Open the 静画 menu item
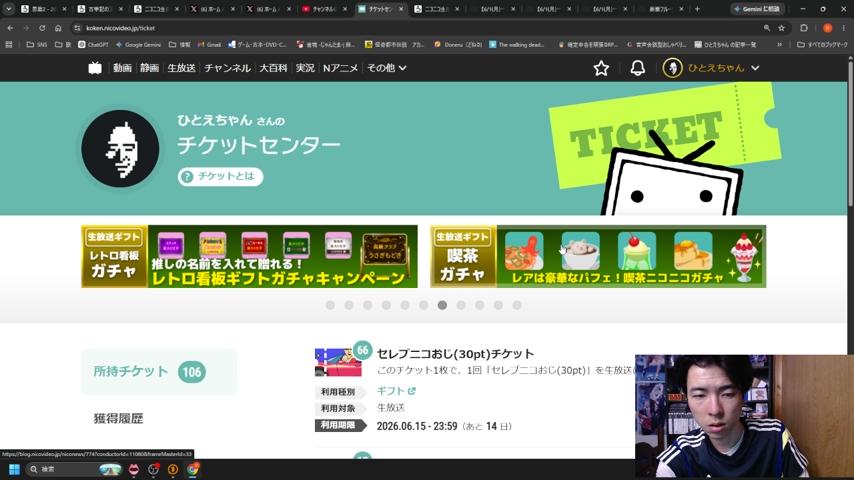 (x=149, y=68)
